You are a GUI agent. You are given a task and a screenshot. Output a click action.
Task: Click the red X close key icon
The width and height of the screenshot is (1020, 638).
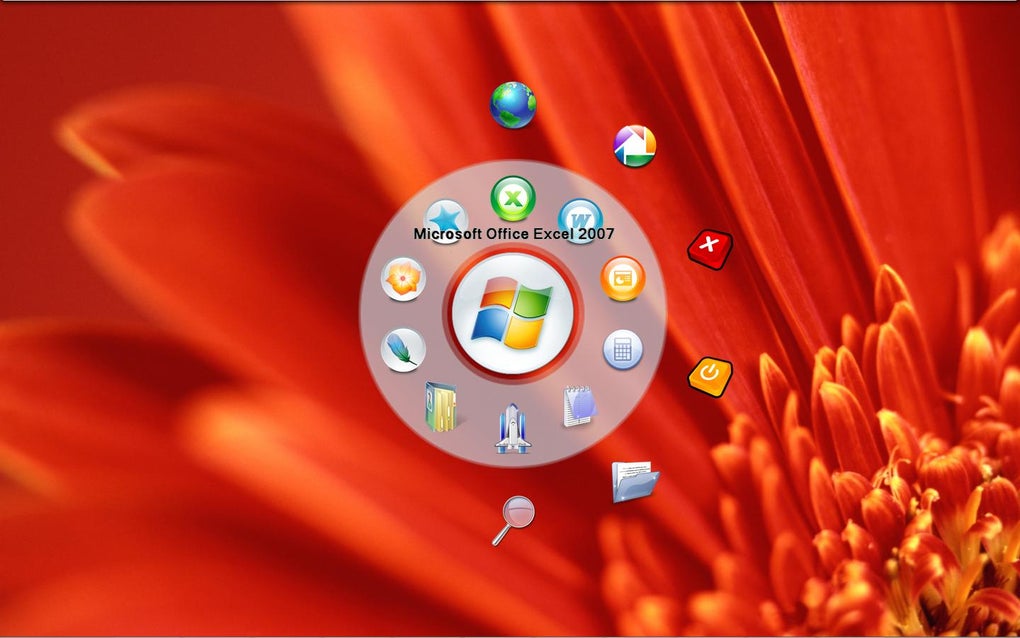coord(710,248)
